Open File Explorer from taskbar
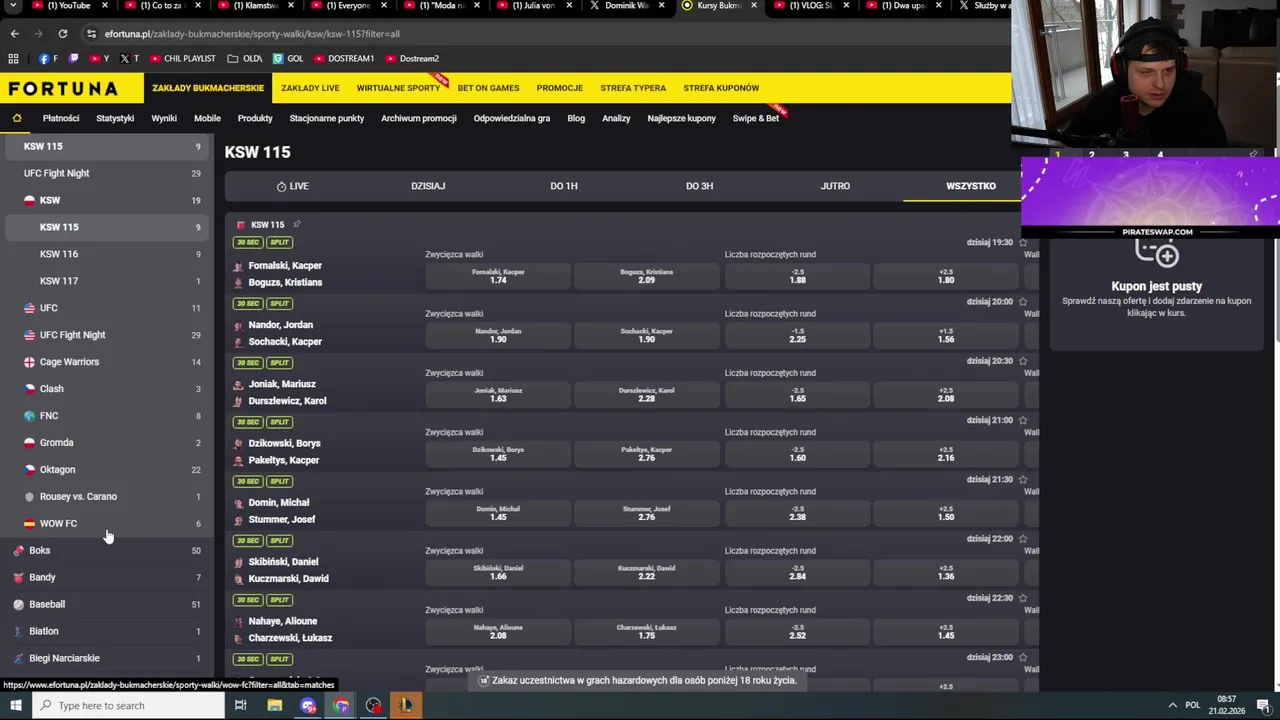The image size is (1280, 720). coord(274,705)
